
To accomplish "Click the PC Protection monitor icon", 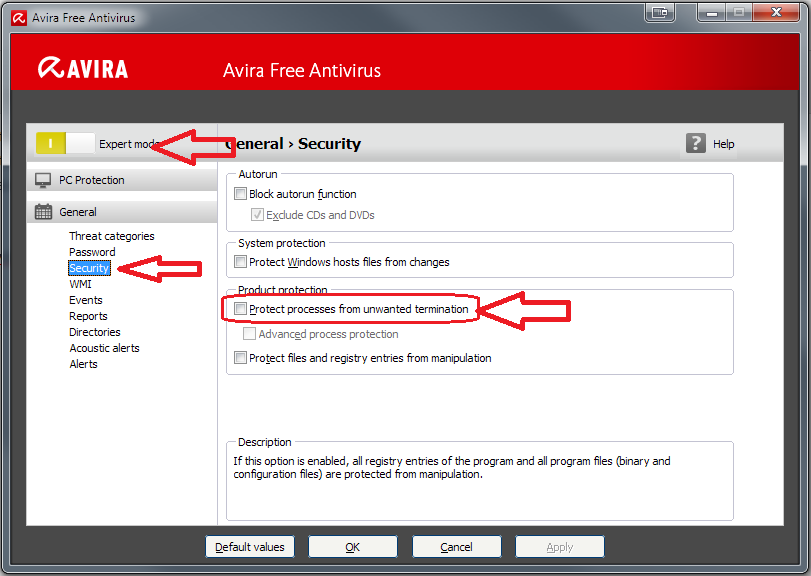I will pyautogui.click(x=43, y=180).
